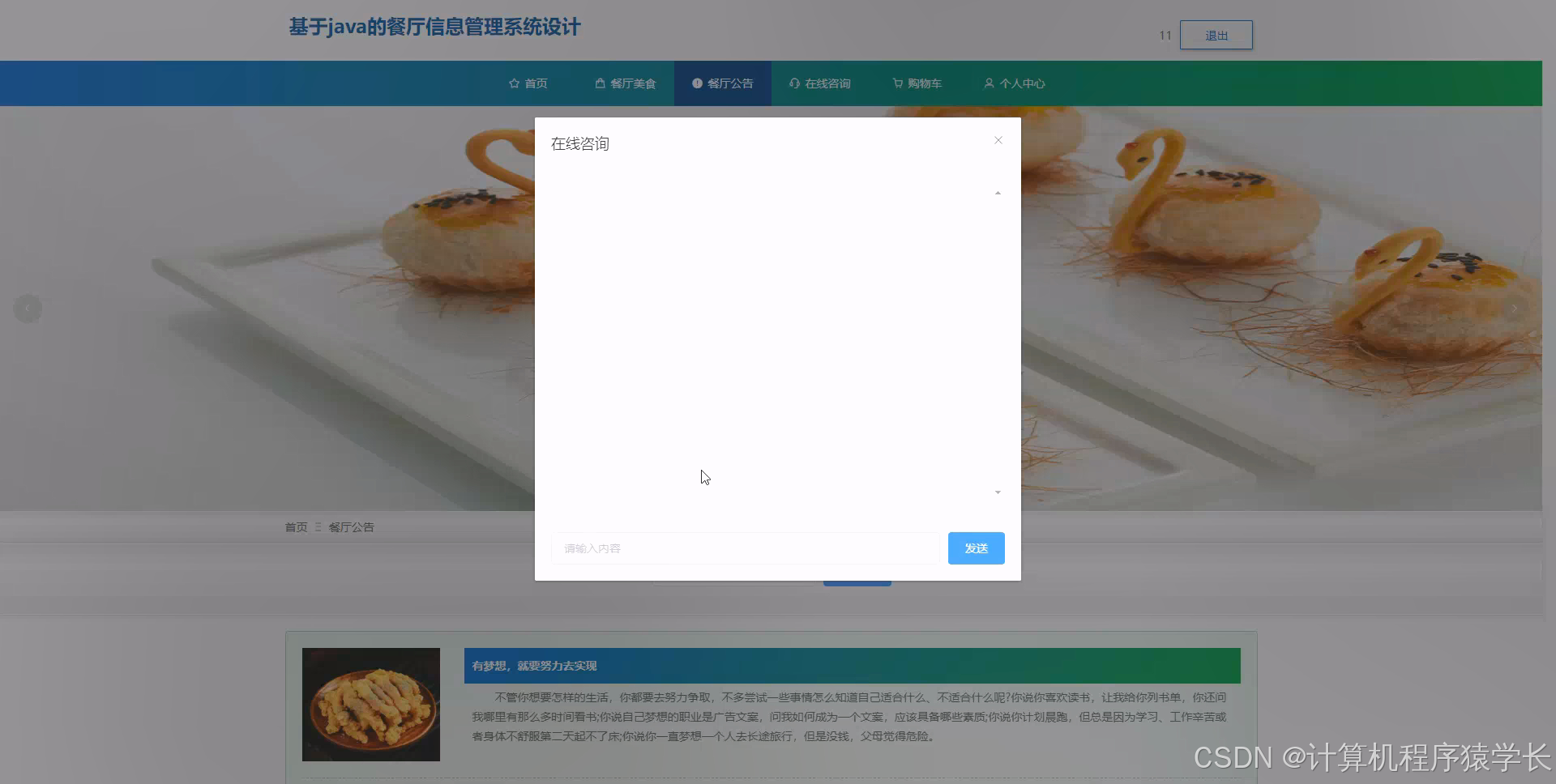The width and height of the screenshot is (1556, 784).
Task: Open the 首页 breadcrumb link
Action: point(296,526)
